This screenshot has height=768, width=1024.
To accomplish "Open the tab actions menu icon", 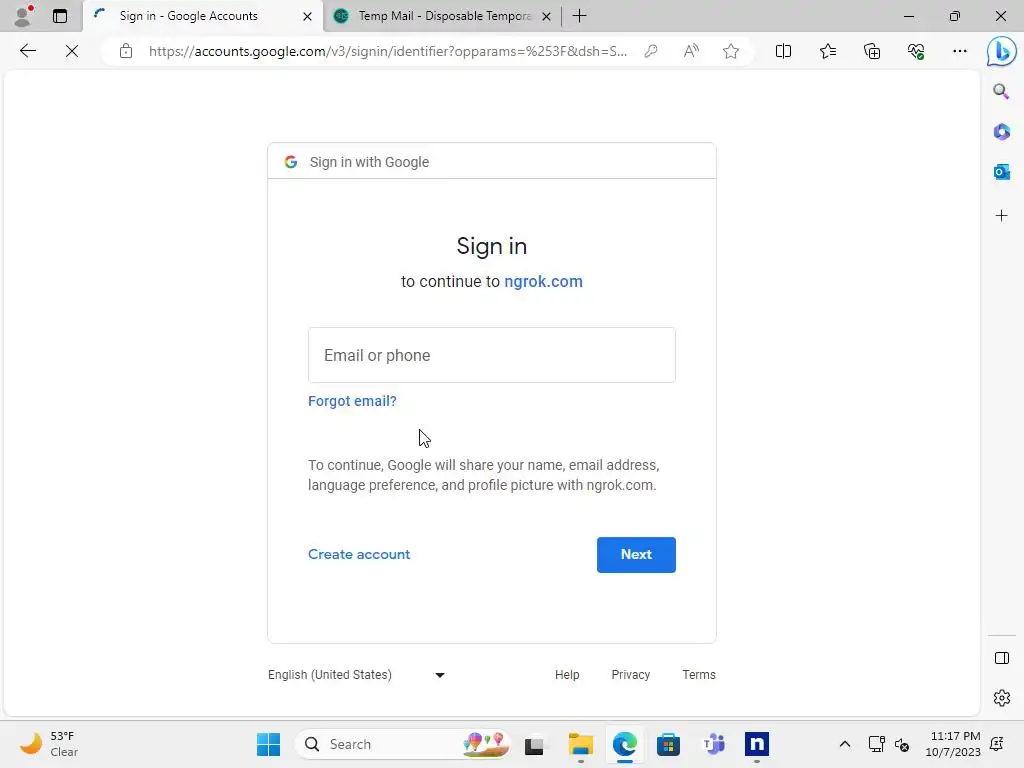I will point(60,16).
